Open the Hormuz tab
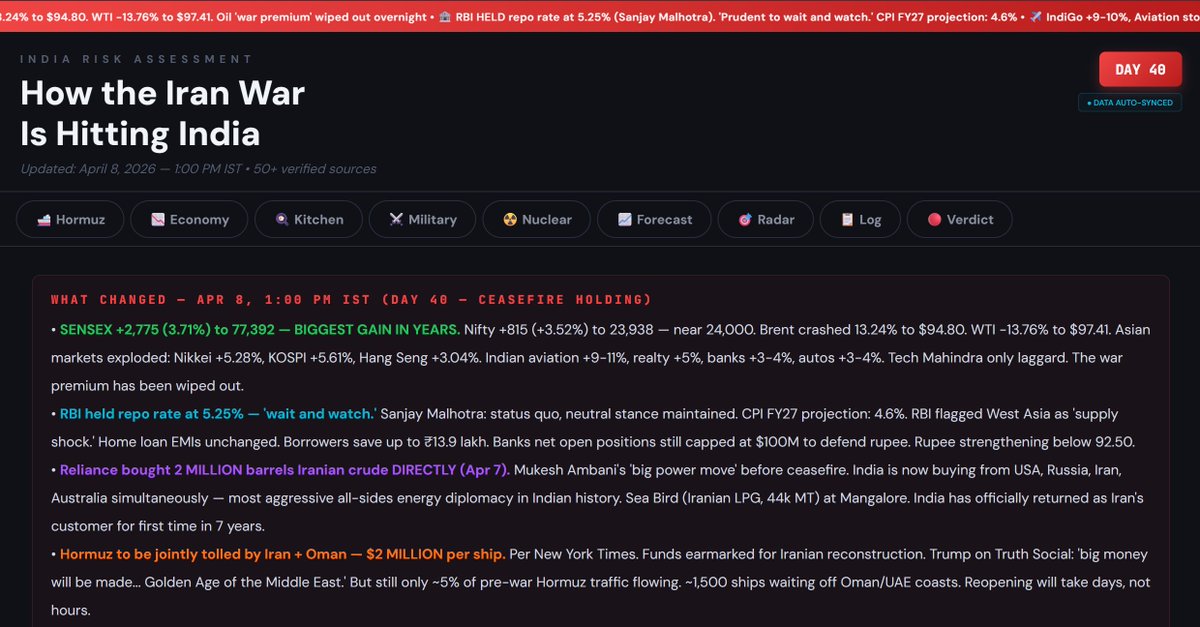This screenshot has height=627, width=1200. pos(70,219)
